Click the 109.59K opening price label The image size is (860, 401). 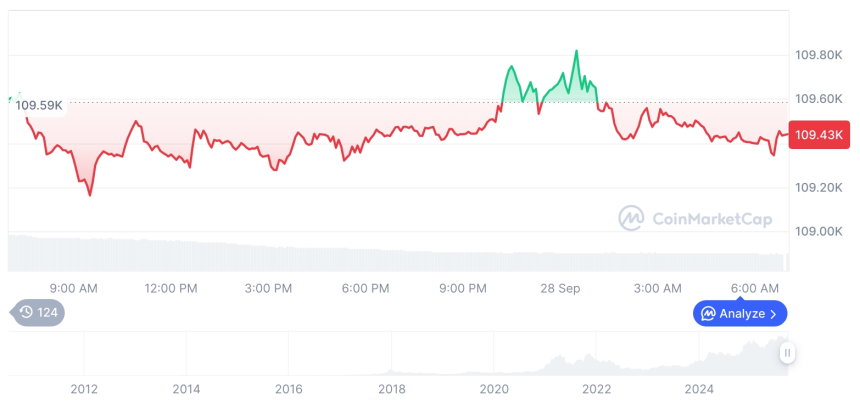point(40,105)
